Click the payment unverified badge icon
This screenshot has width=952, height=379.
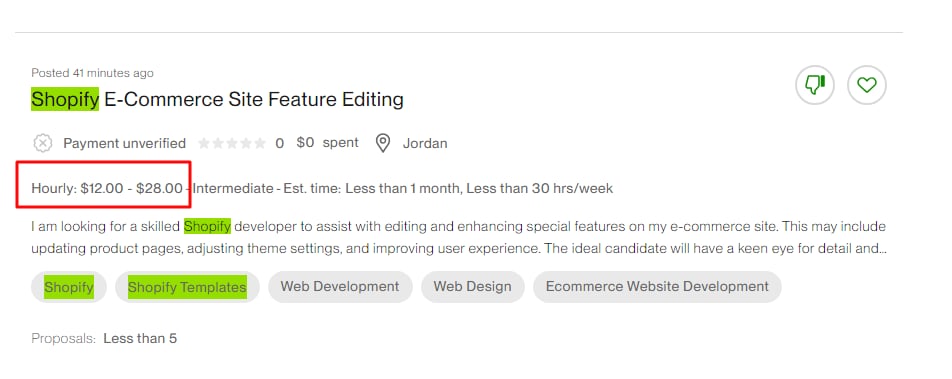tap(42, 143)
